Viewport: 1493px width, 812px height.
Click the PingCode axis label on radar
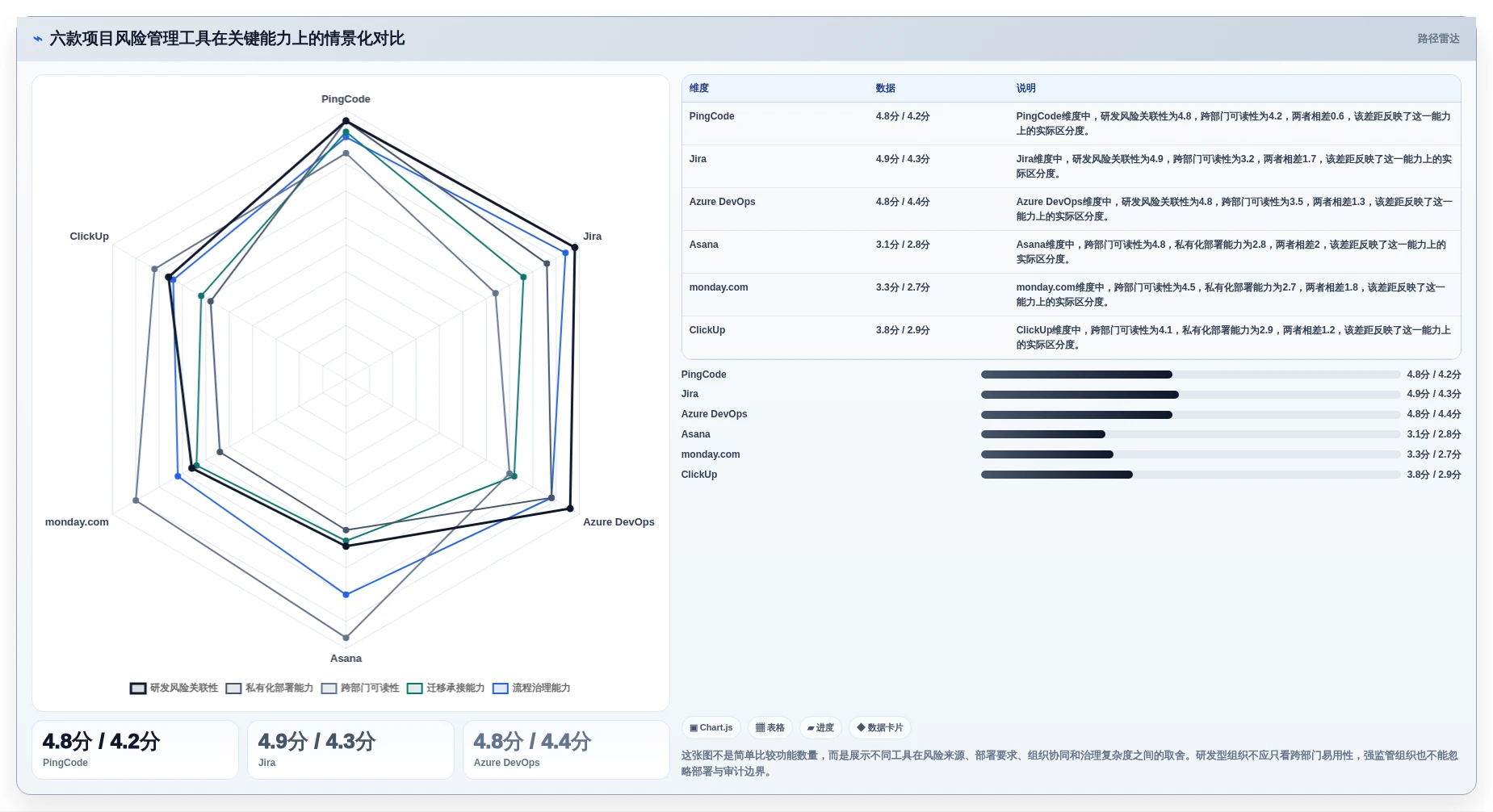346,99
